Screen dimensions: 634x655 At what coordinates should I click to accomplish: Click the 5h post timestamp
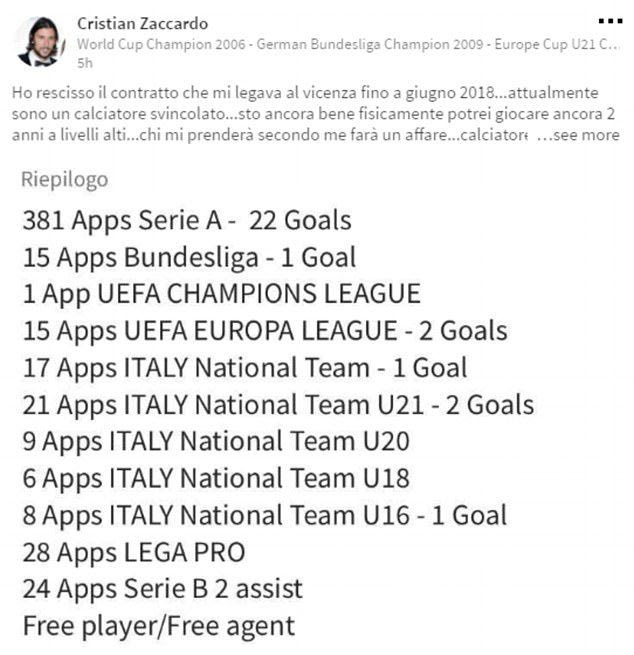click(x=84, y=62)
